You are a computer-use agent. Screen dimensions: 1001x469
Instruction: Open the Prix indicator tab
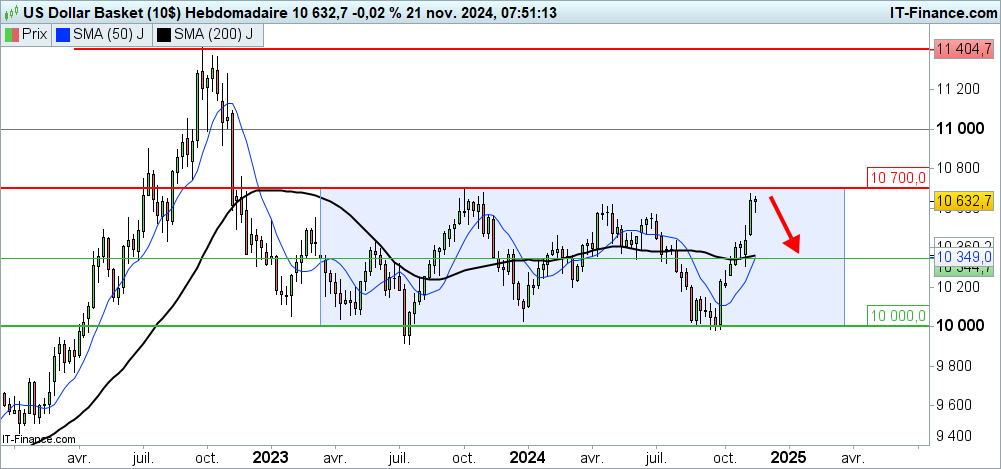27,34
